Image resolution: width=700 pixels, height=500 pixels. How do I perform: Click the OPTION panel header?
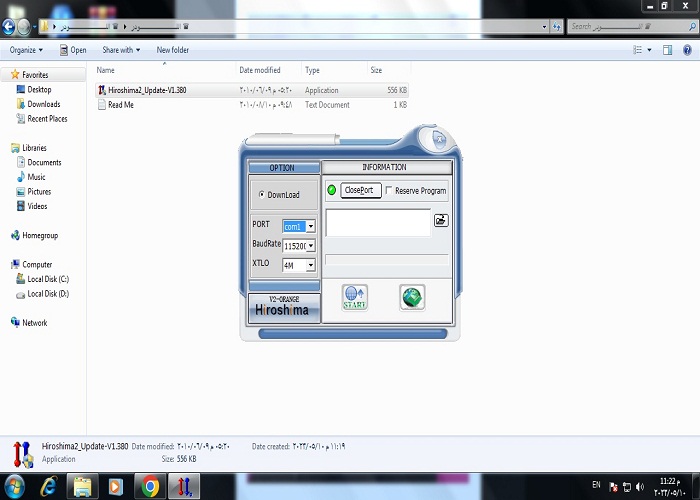284,168
